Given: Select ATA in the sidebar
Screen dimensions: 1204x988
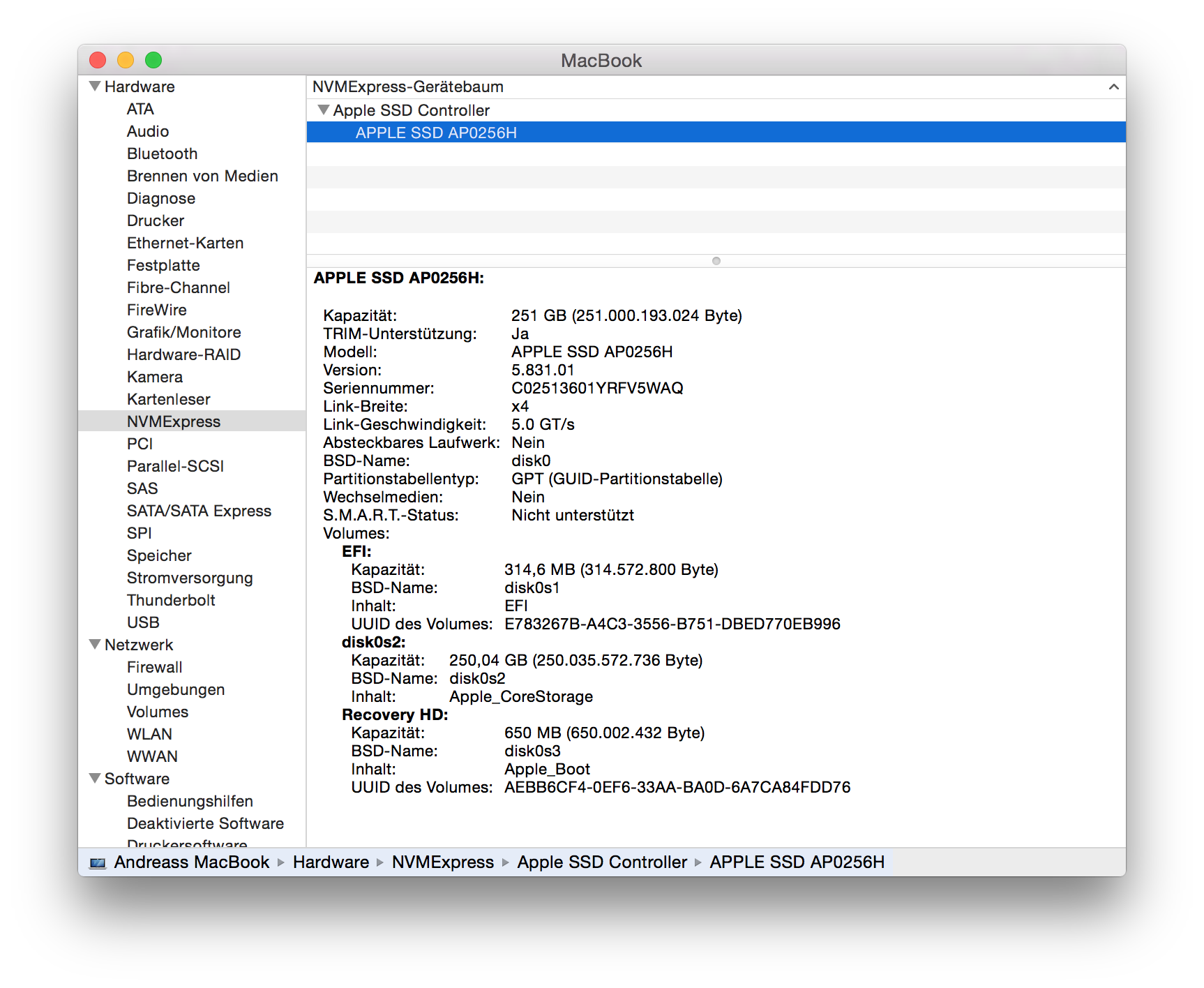Looking at the screenshot, I should [x=140, y=109].
